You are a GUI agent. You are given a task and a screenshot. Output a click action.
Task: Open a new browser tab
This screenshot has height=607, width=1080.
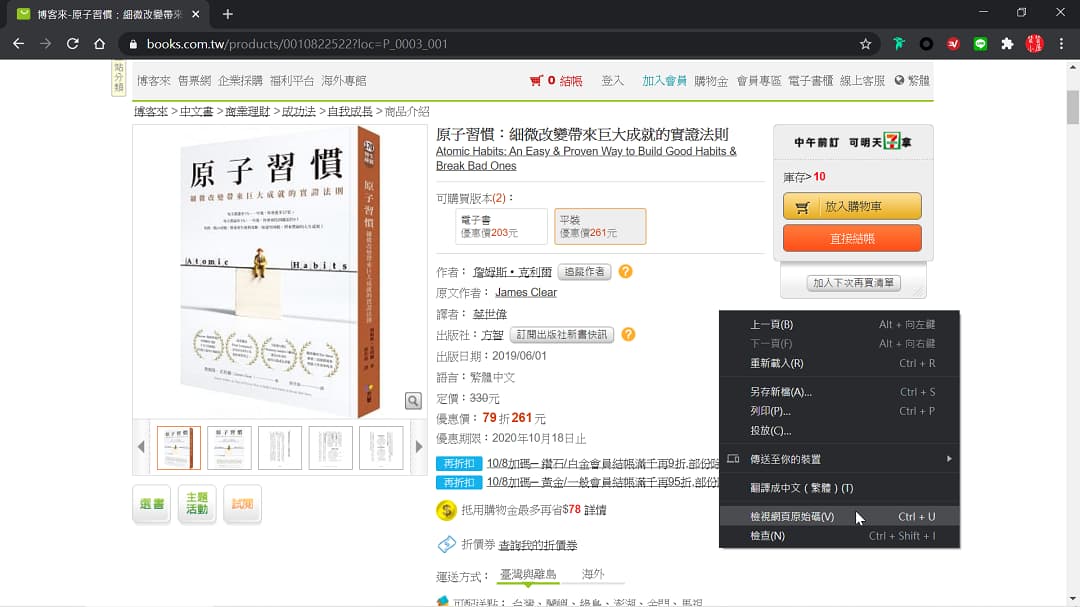click(228, 14)
